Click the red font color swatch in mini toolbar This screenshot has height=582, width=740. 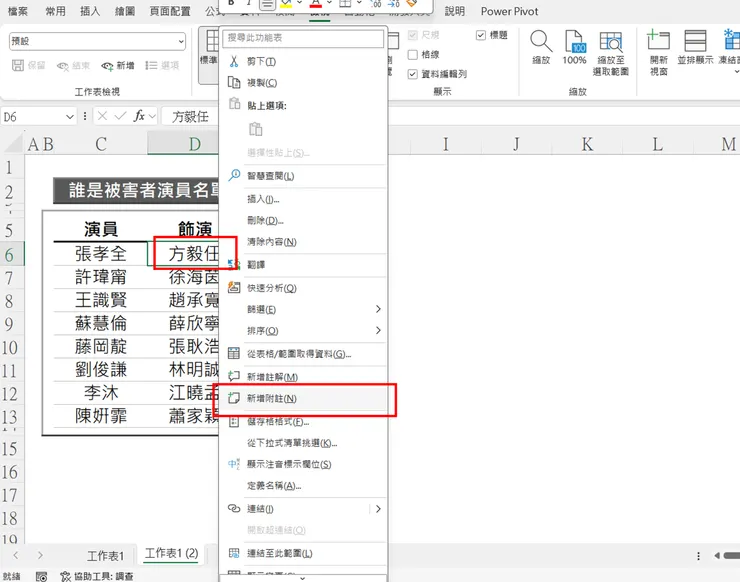pyautogui.click(x=316, y=3)
